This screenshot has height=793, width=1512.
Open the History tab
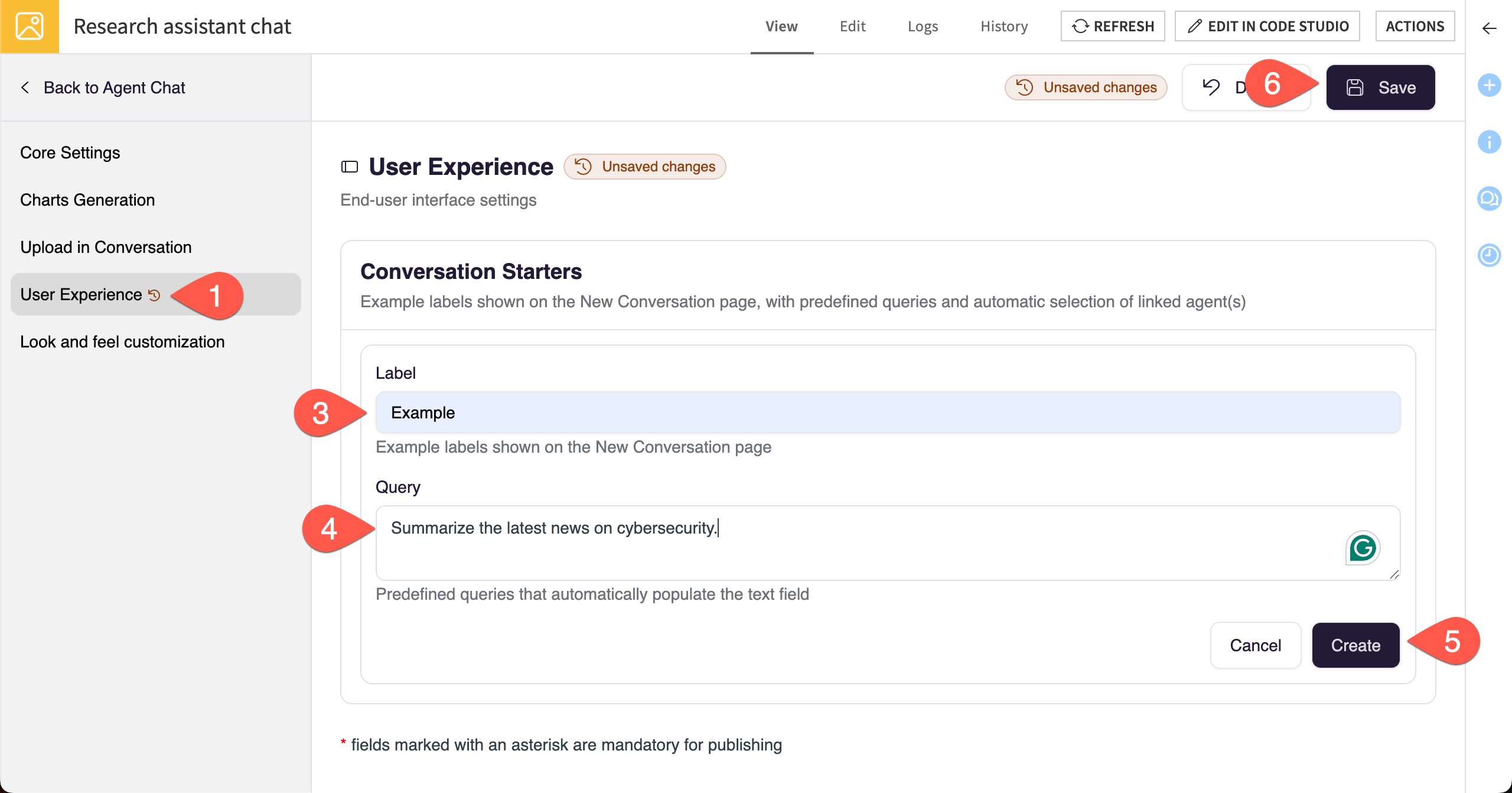pos(1004,27)
